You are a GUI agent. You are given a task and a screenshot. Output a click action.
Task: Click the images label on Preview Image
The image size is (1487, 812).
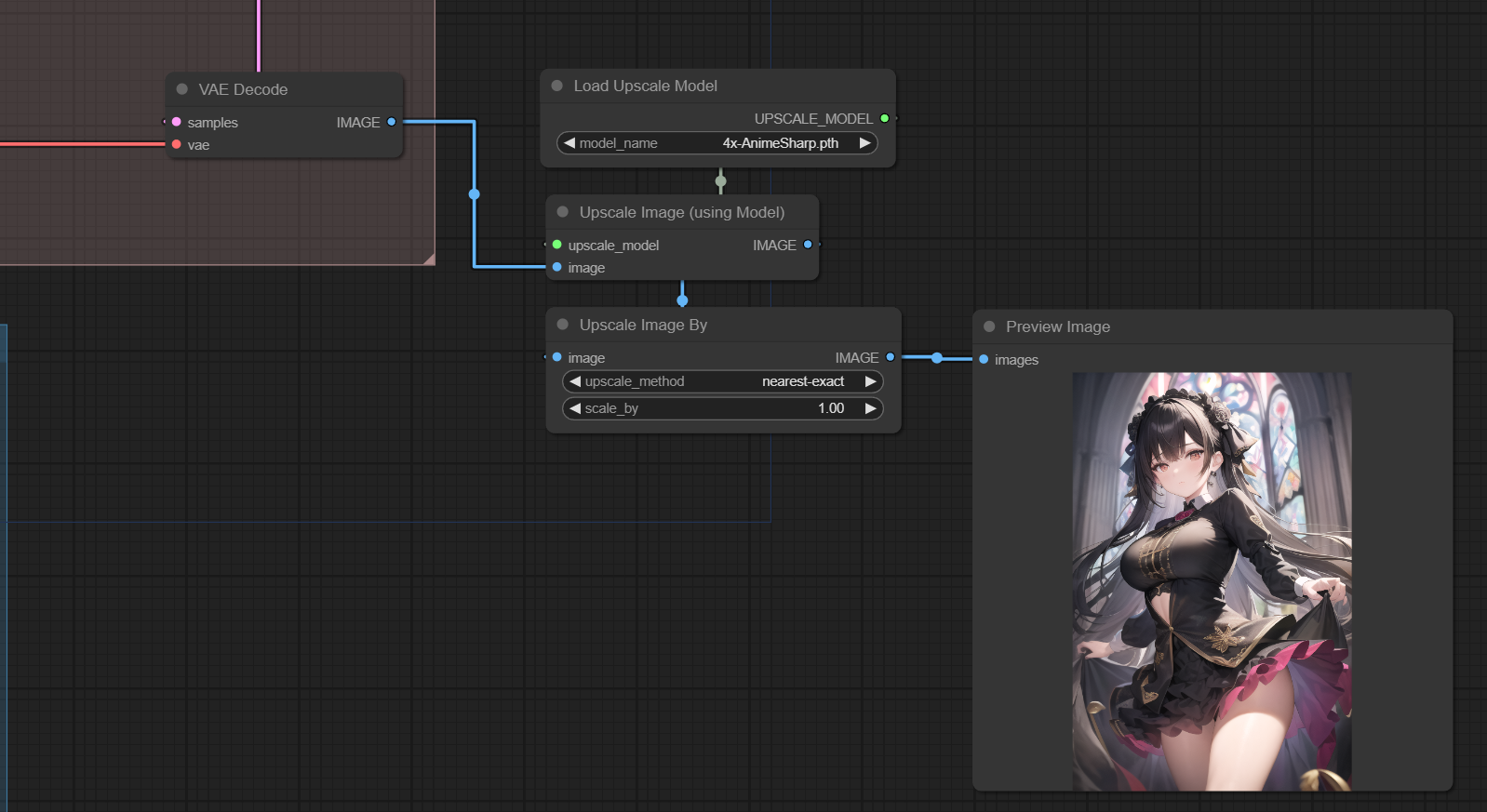pos(1016,360)
